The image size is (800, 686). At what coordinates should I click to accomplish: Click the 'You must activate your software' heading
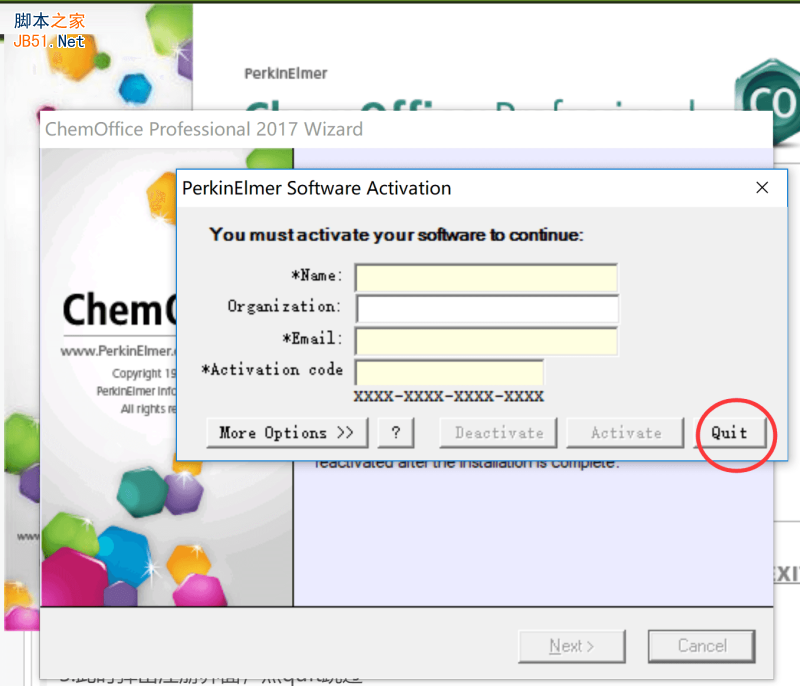click(x=396, y=235)
